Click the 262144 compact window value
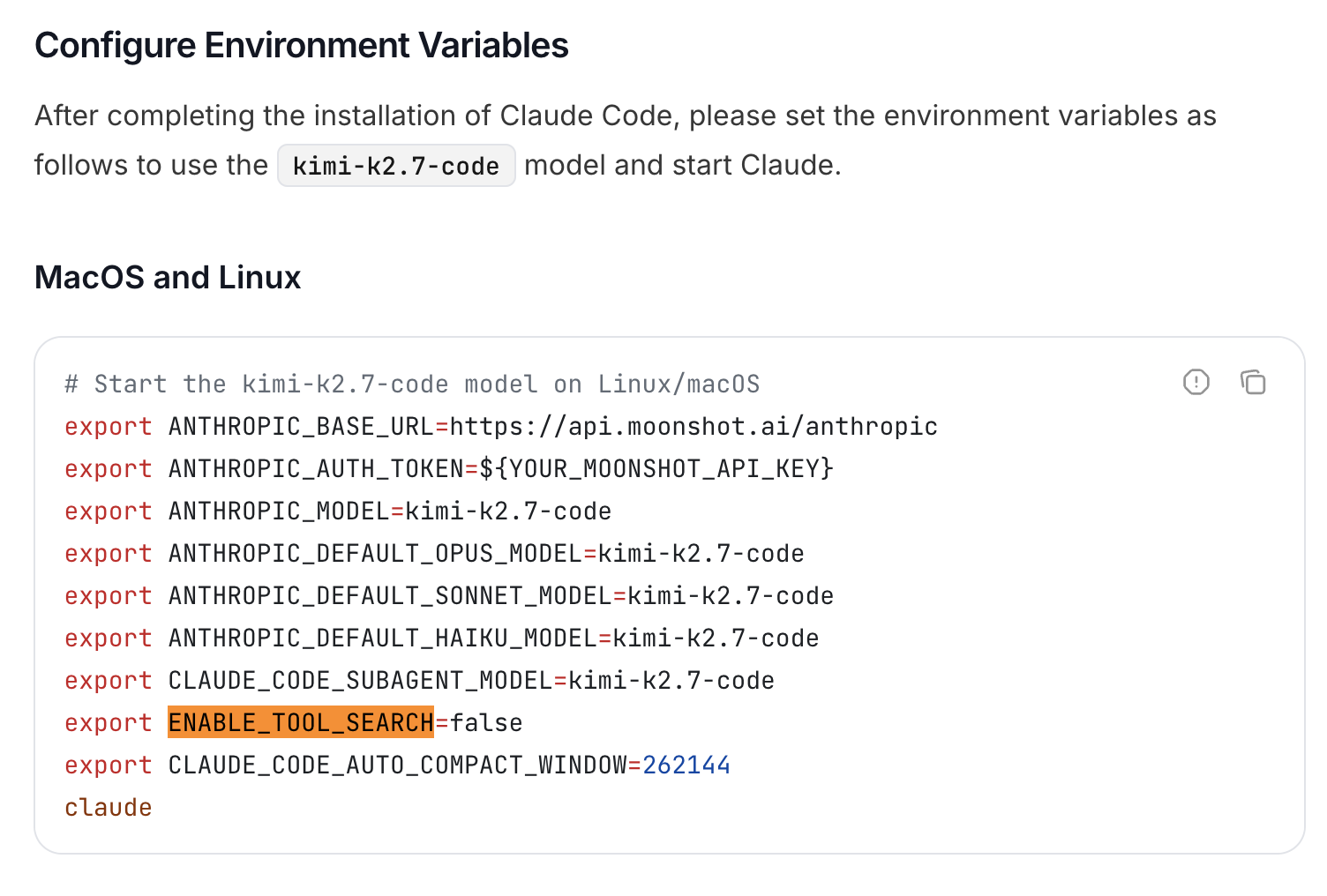1327x896 pixels. point(686,765)
